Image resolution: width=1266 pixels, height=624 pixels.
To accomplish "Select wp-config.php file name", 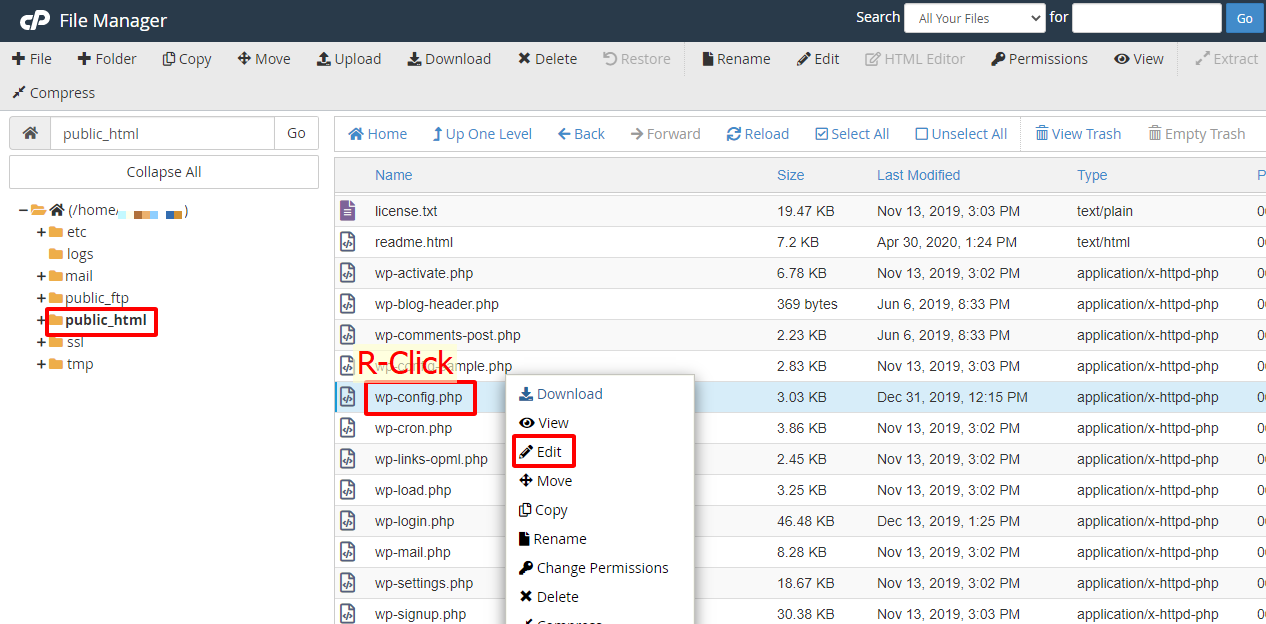I will (419, 397).
